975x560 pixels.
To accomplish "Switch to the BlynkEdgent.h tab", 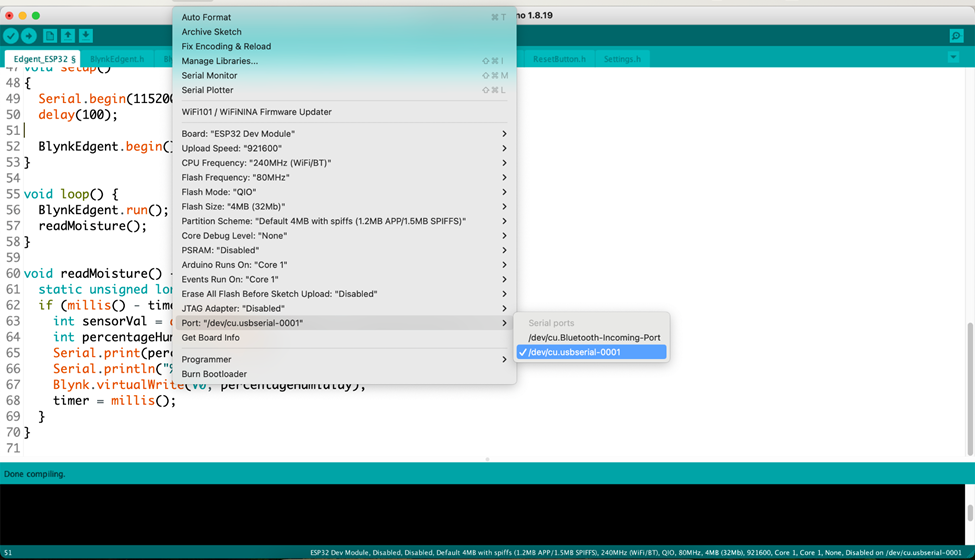I will click(117, 59).
